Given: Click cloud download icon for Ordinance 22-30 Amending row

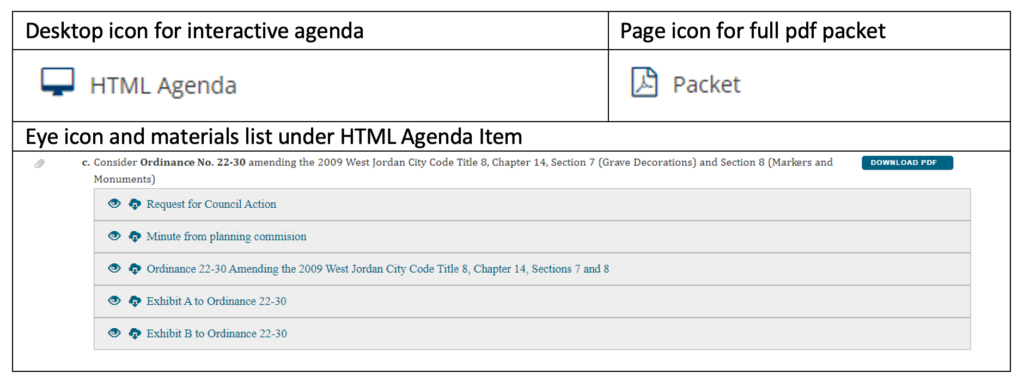Looking at the screenshot, I should click(x=135, y=269).
